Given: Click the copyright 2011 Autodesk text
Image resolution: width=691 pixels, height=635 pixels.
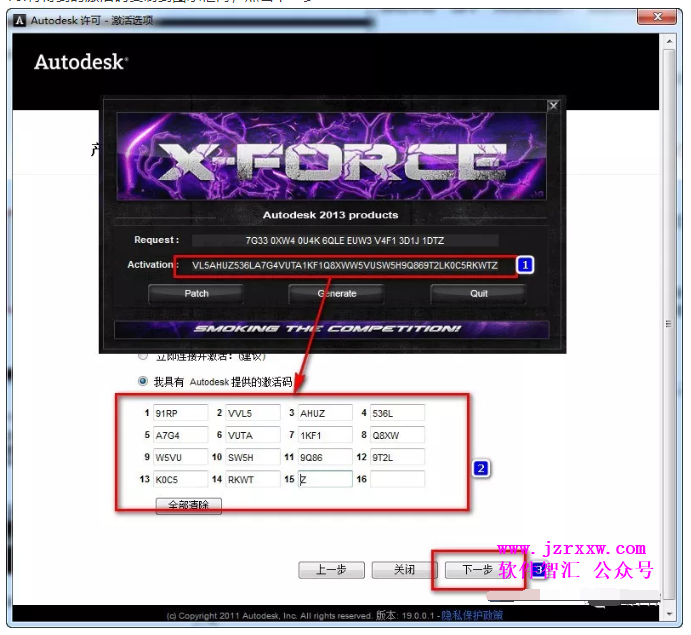Looking at the screenshot, I should pos(270,616).
